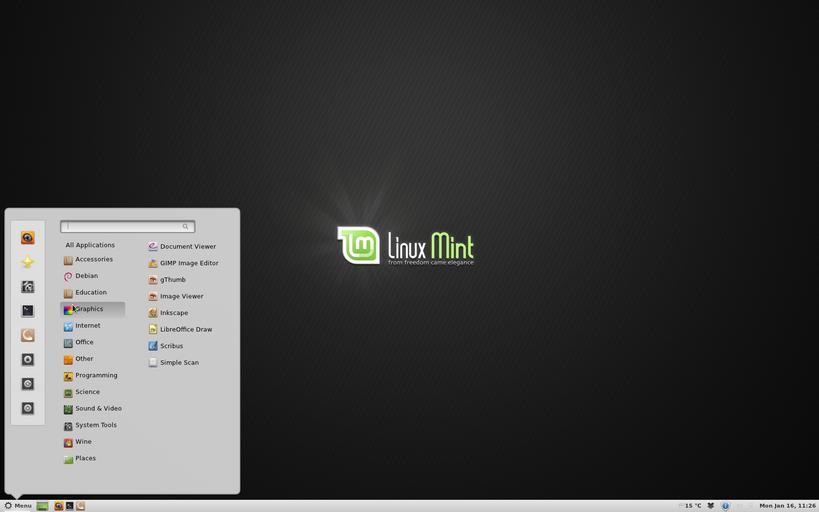Open Document Viewer in the applications list
Image resolution: width=819 pixels, height=512 pixels.
(x=187, y=246)
